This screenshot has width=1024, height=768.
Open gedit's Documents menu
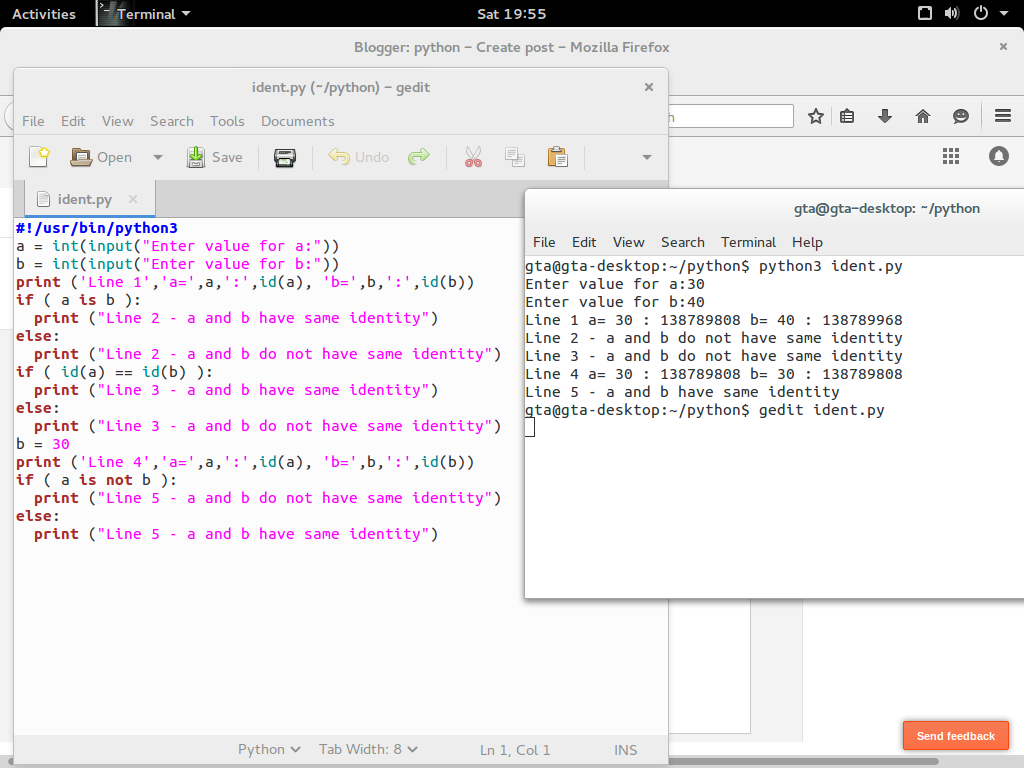point(298,121)
